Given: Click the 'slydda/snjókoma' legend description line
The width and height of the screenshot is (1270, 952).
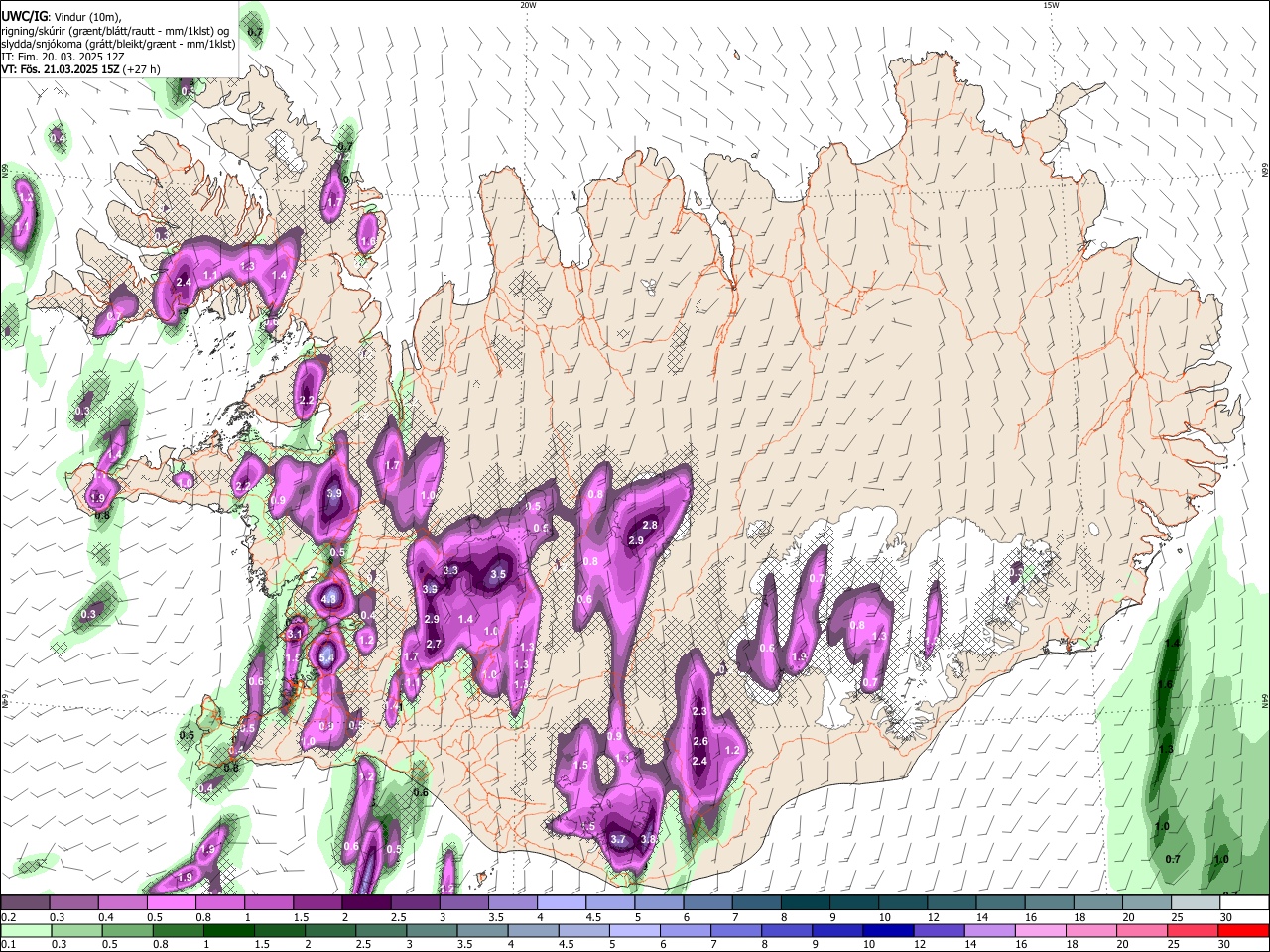Looking at the screenshot, I should tap(118, 44).
